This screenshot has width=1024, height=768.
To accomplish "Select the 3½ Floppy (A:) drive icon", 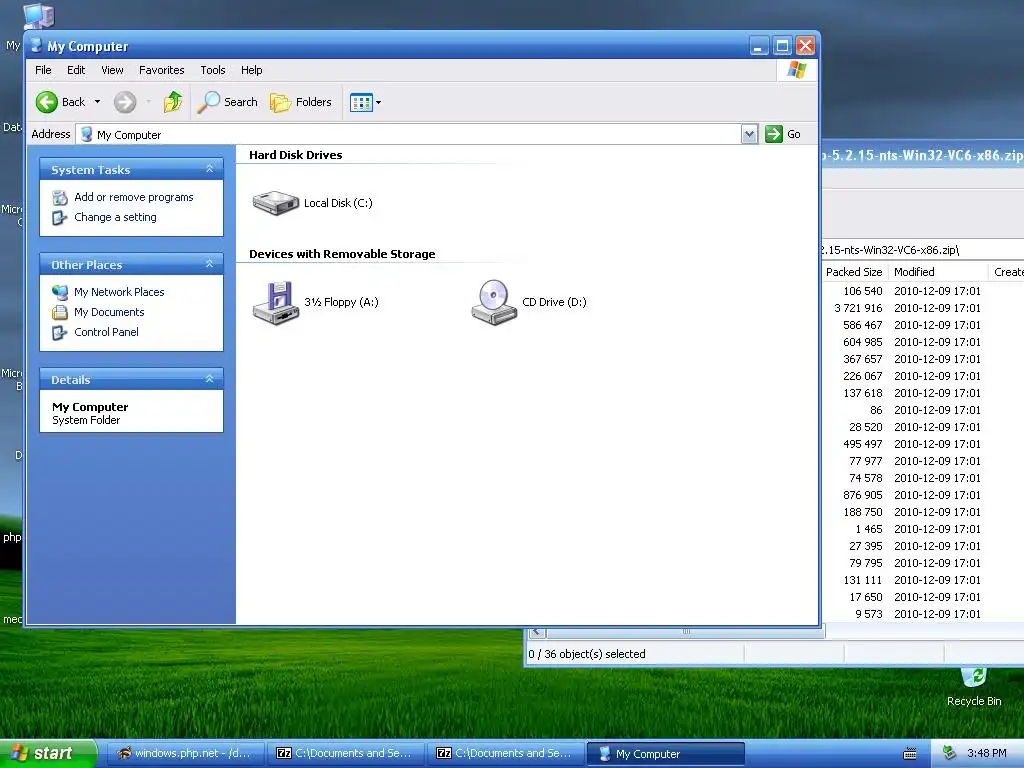I will pos(276,302).
